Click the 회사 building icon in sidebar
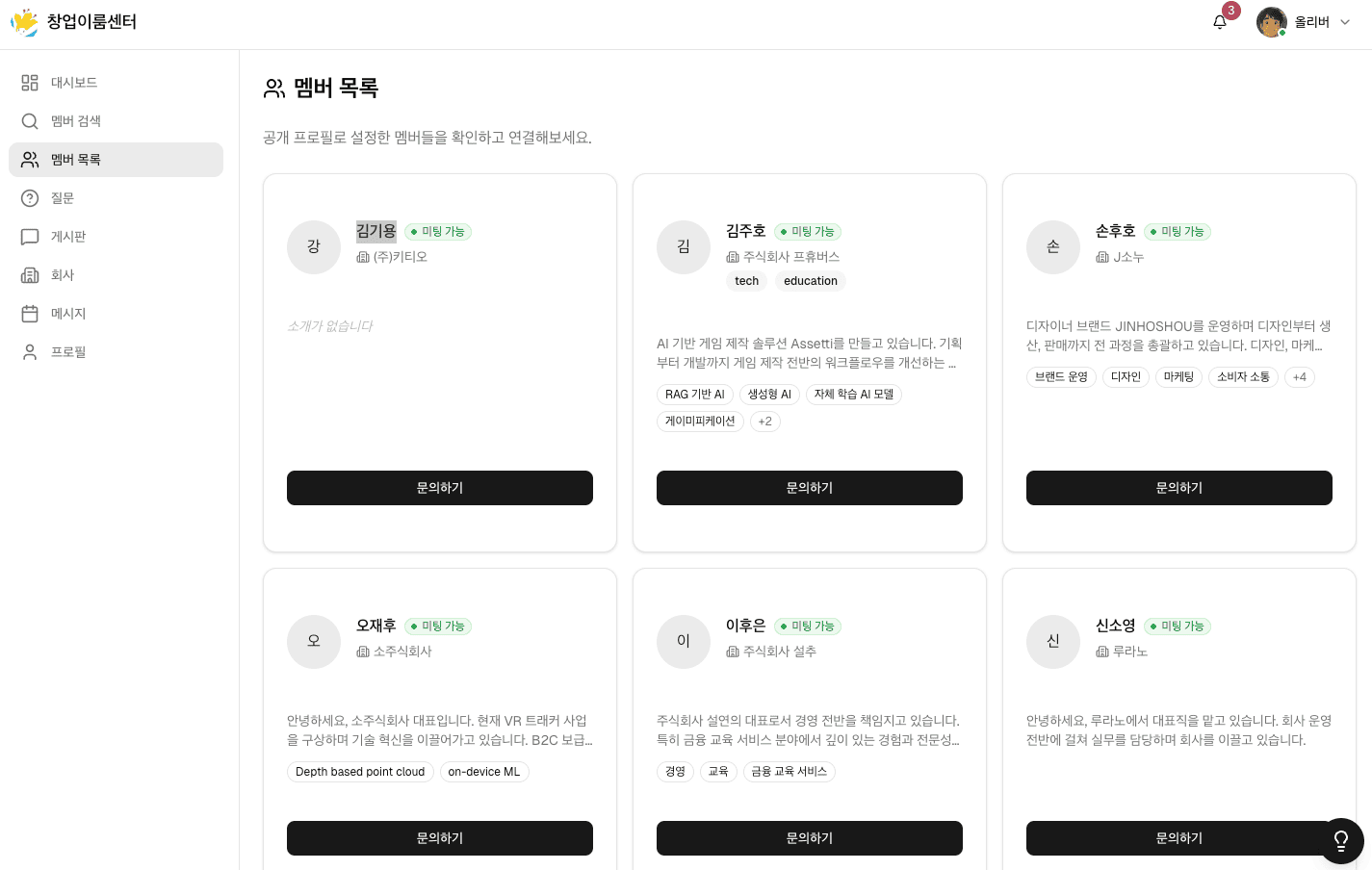The image size is (1372, 870). pos(30,275)
